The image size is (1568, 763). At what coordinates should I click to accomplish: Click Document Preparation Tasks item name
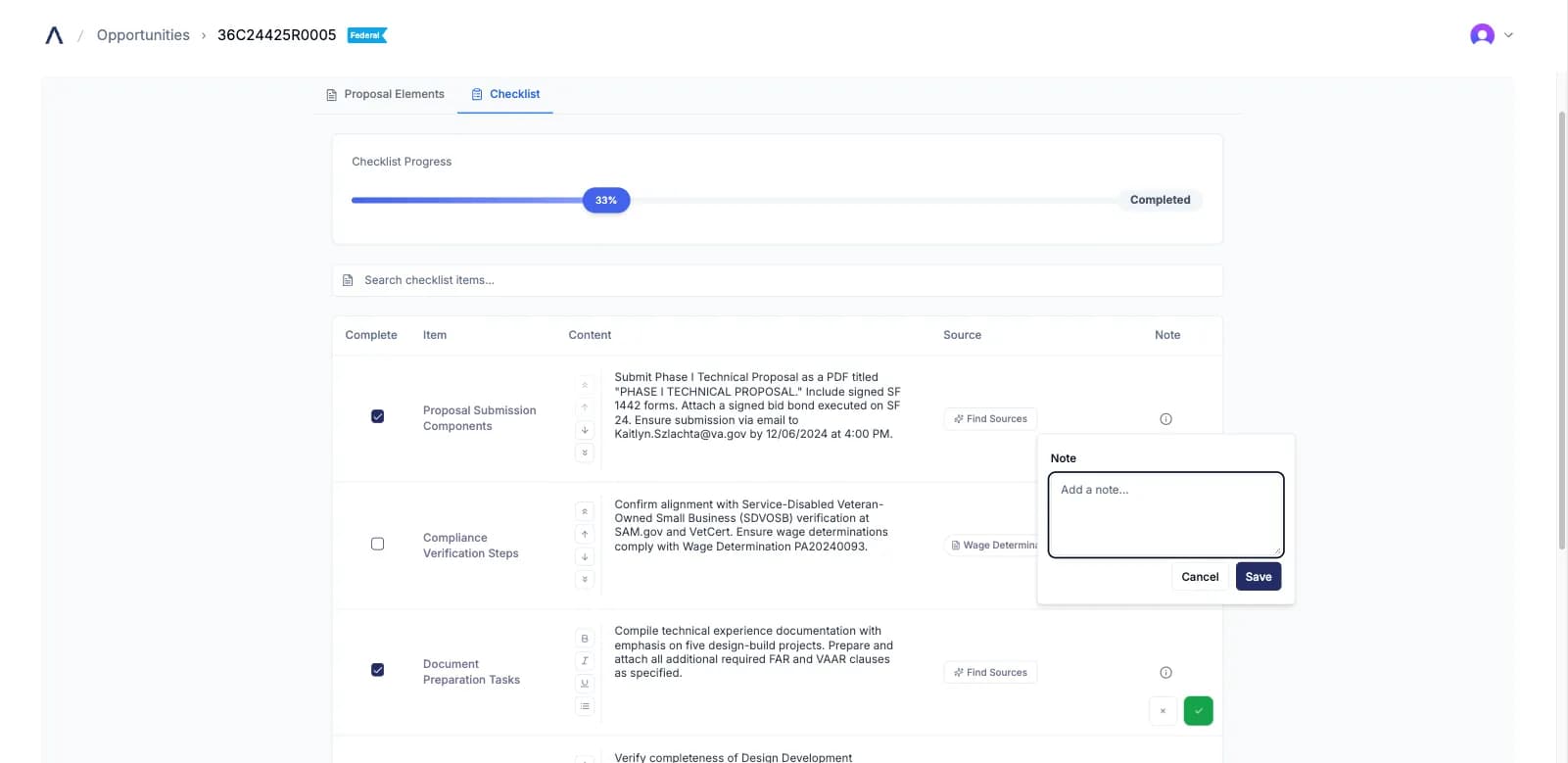pos(471,672)
